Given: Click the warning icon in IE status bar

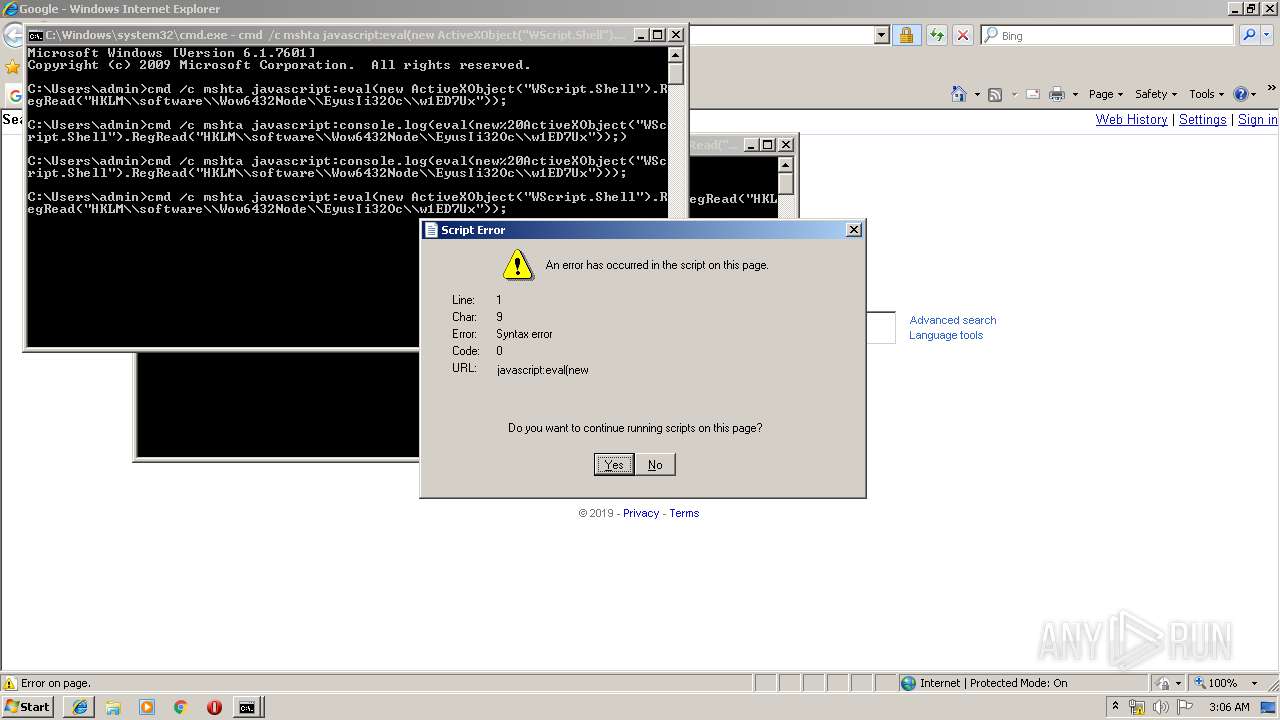Looking at the screenshot, I should tap(10, 683).
